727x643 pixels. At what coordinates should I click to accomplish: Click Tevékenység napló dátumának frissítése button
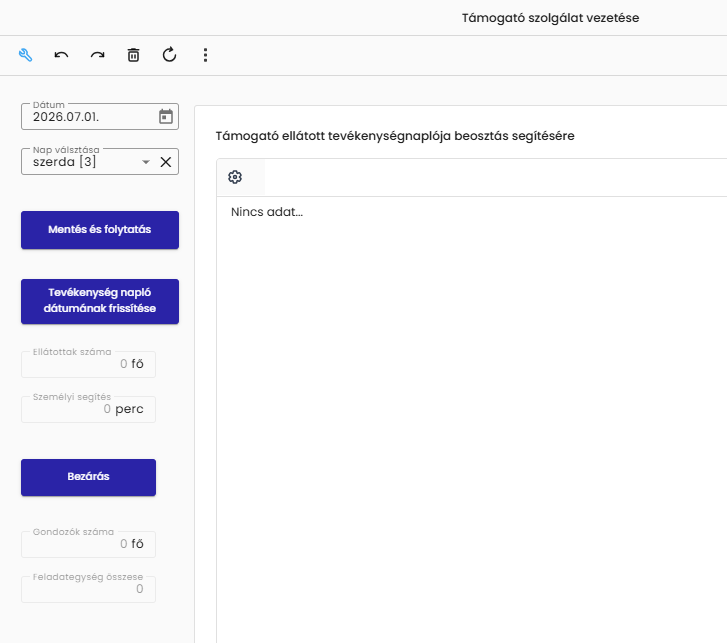pyautogui.click(x=100, y=301)
